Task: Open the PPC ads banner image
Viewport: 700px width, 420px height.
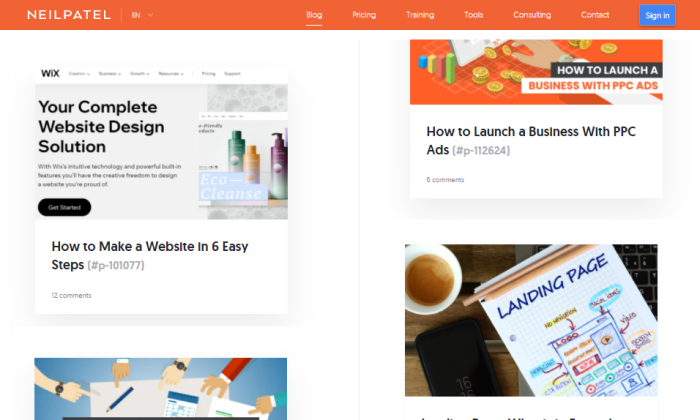Action: tap(536, 72)
